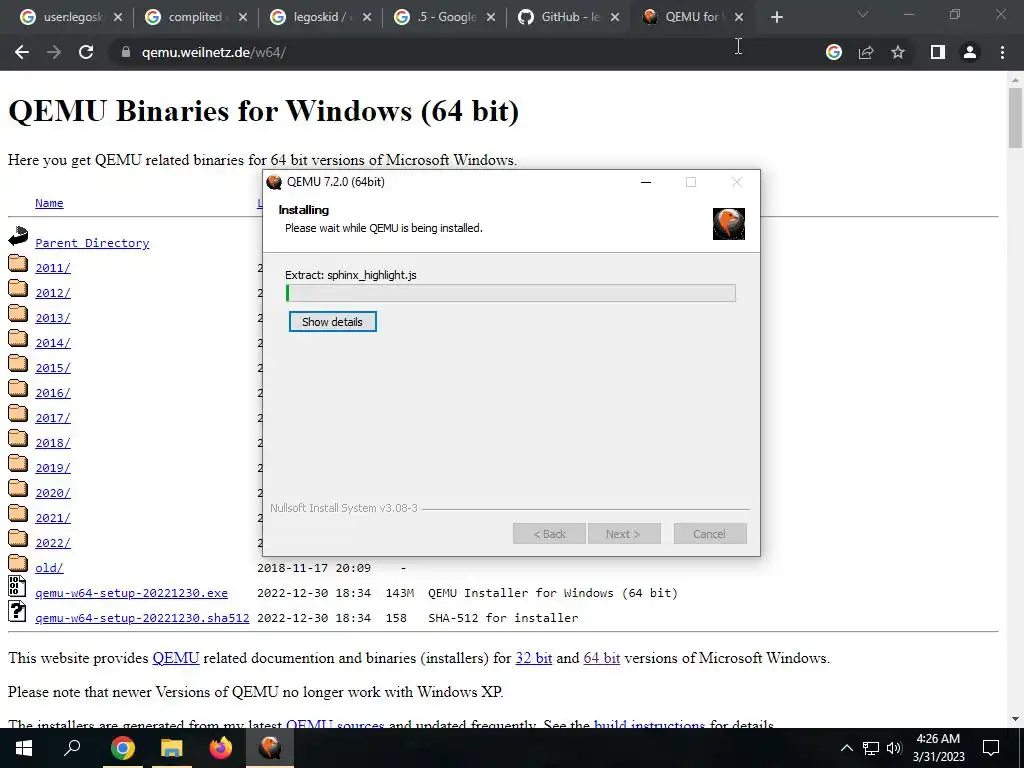Click the Next button in installer
The image size is (1024, 768).
pyautogui.click(x=624, y=534)
